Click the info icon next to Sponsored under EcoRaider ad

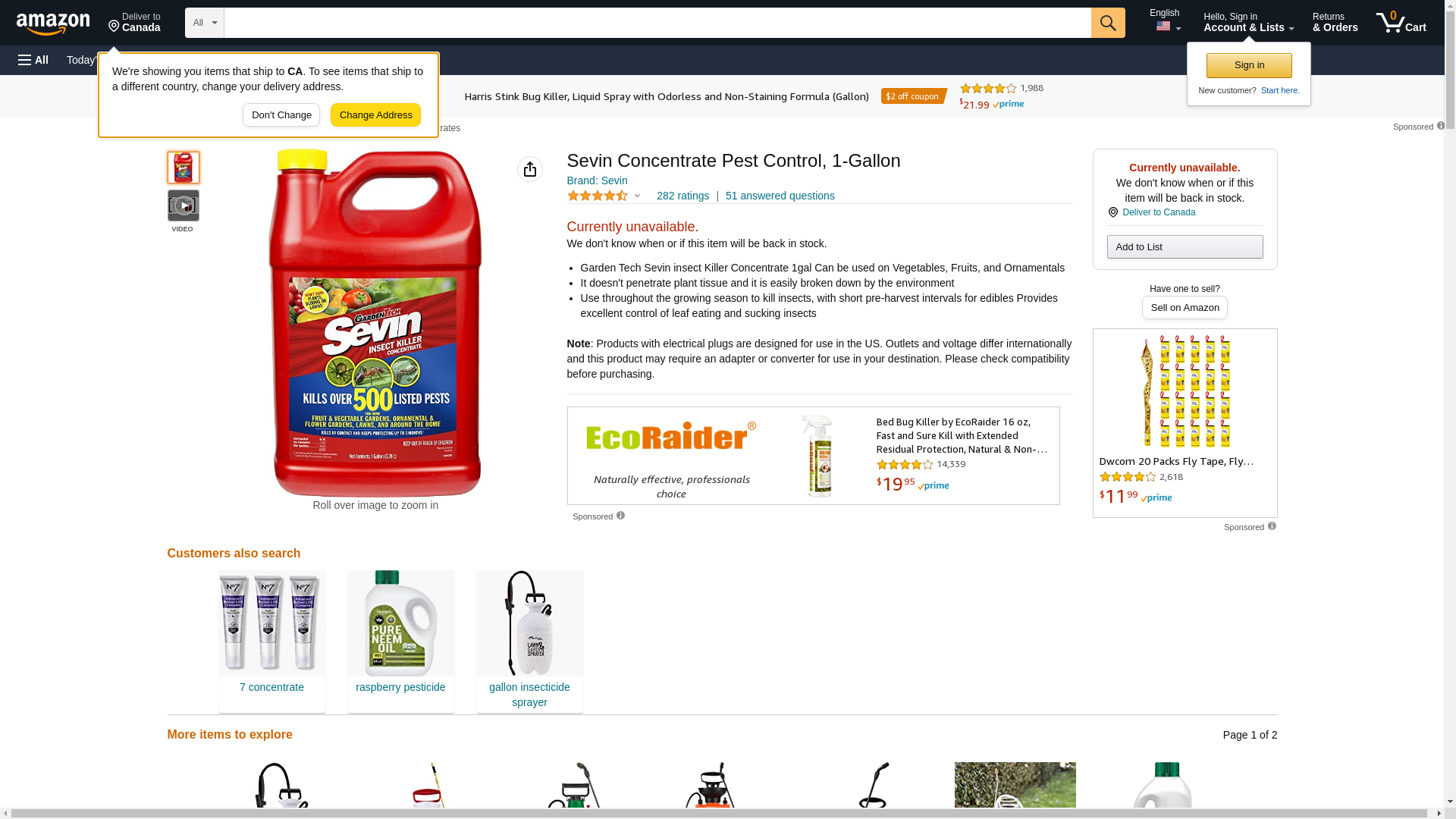point(620,516)
